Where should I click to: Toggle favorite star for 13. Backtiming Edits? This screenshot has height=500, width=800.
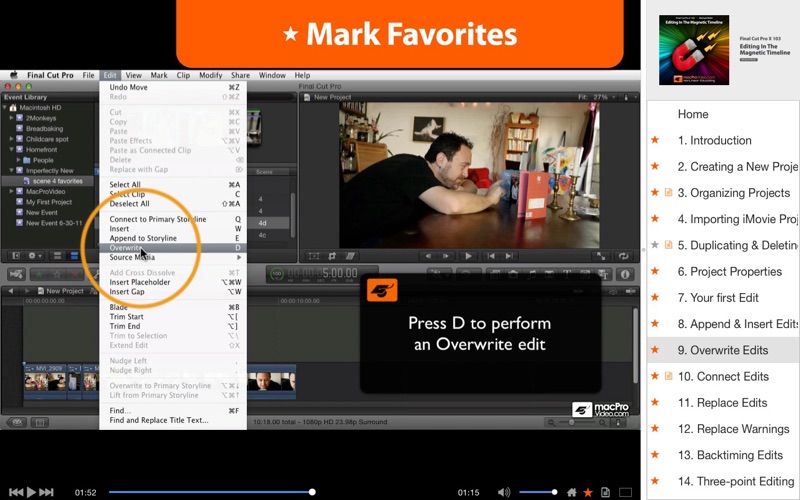[655, 455]
